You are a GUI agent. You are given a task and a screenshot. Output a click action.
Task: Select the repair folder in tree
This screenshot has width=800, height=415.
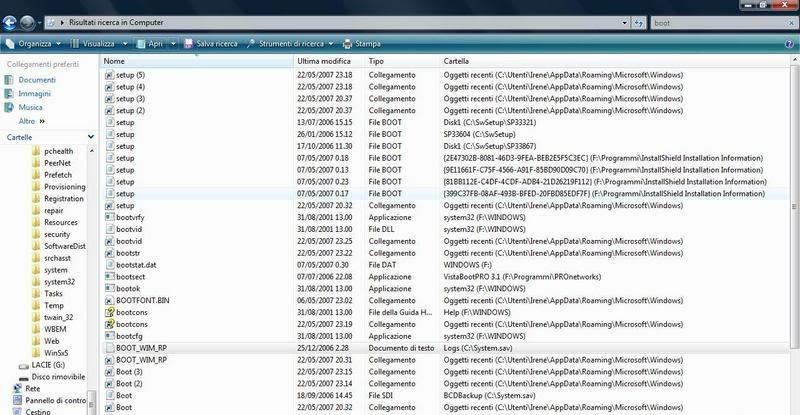pos(47,211)
